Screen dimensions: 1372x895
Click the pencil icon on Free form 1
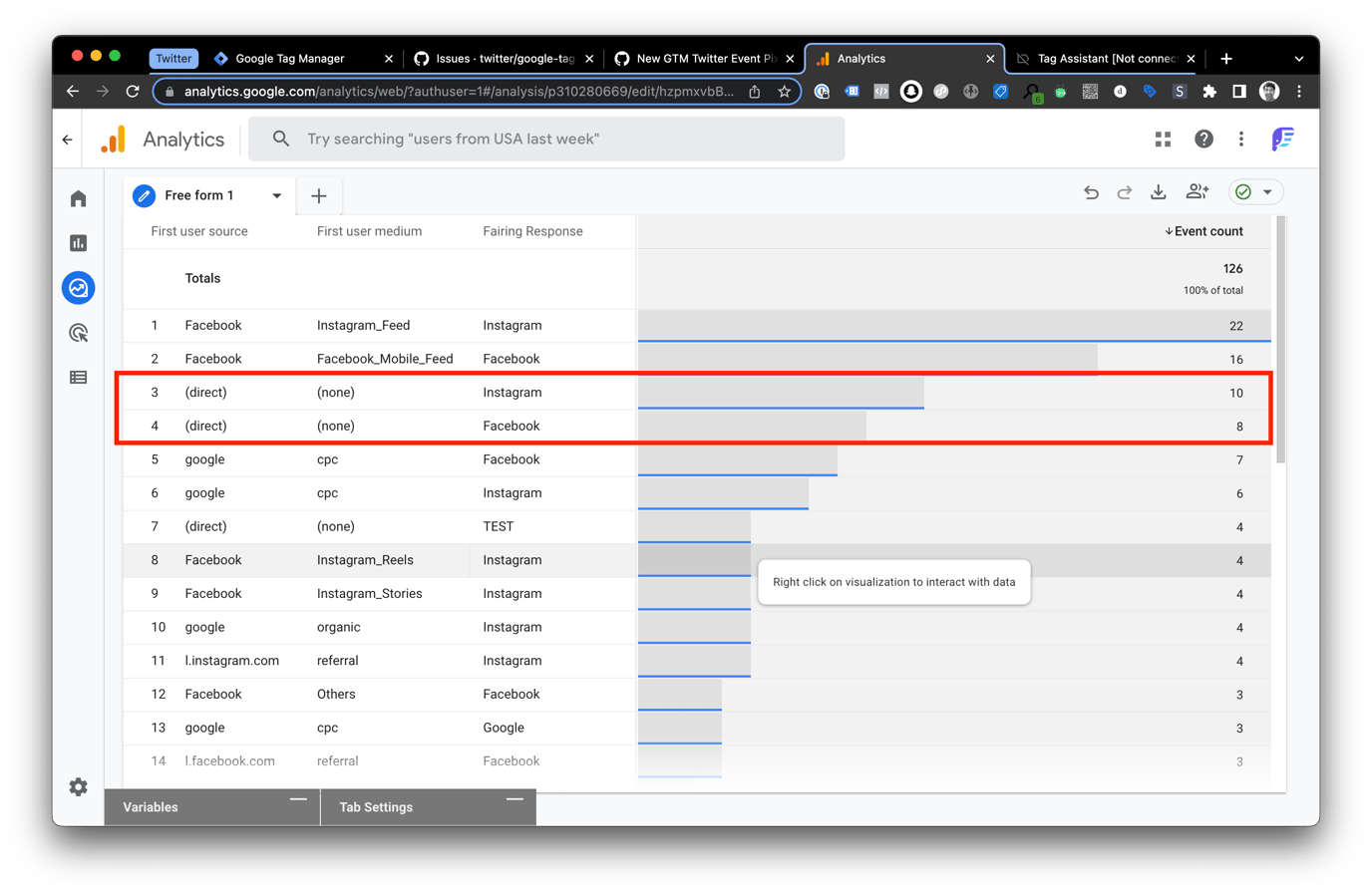[145, 195]
